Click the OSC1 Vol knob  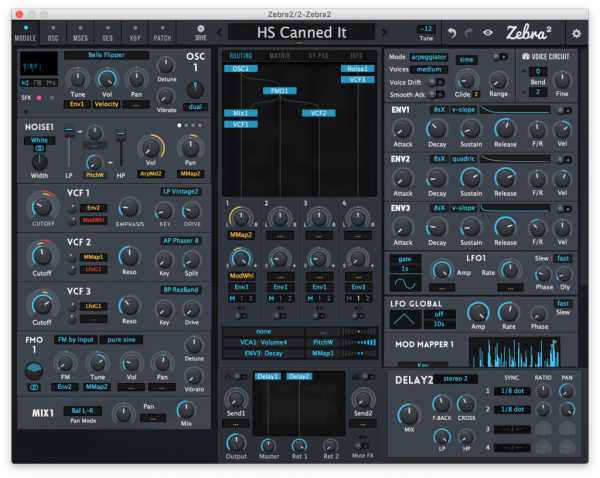[x=108, y=79]
